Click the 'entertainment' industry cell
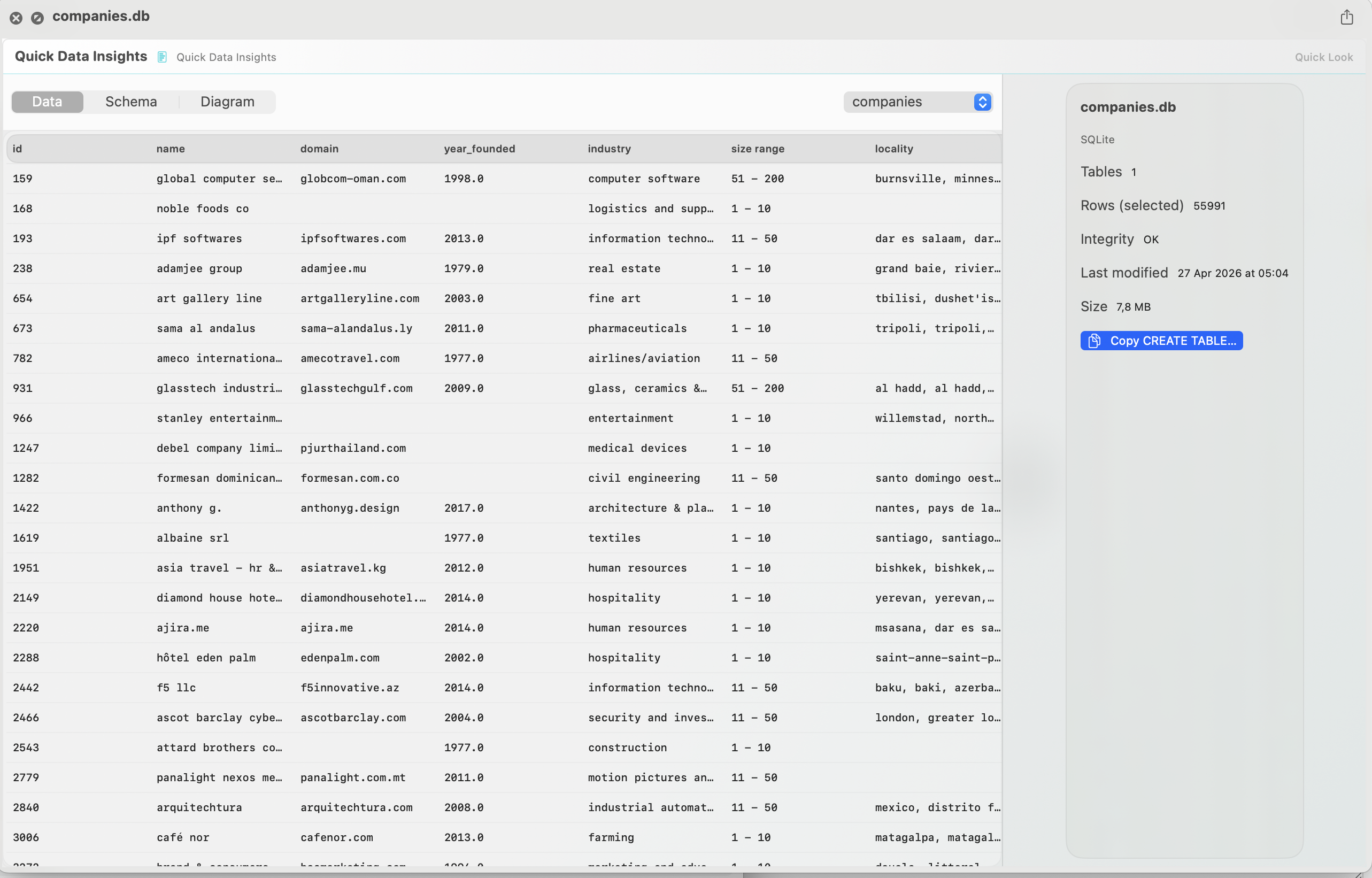This screenshot has height=878, width=1372. point(630,419)
